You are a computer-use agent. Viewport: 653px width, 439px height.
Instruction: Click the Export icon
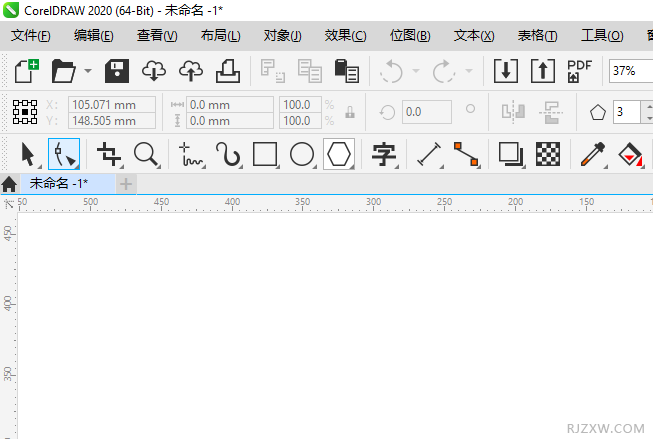point(543,71)
